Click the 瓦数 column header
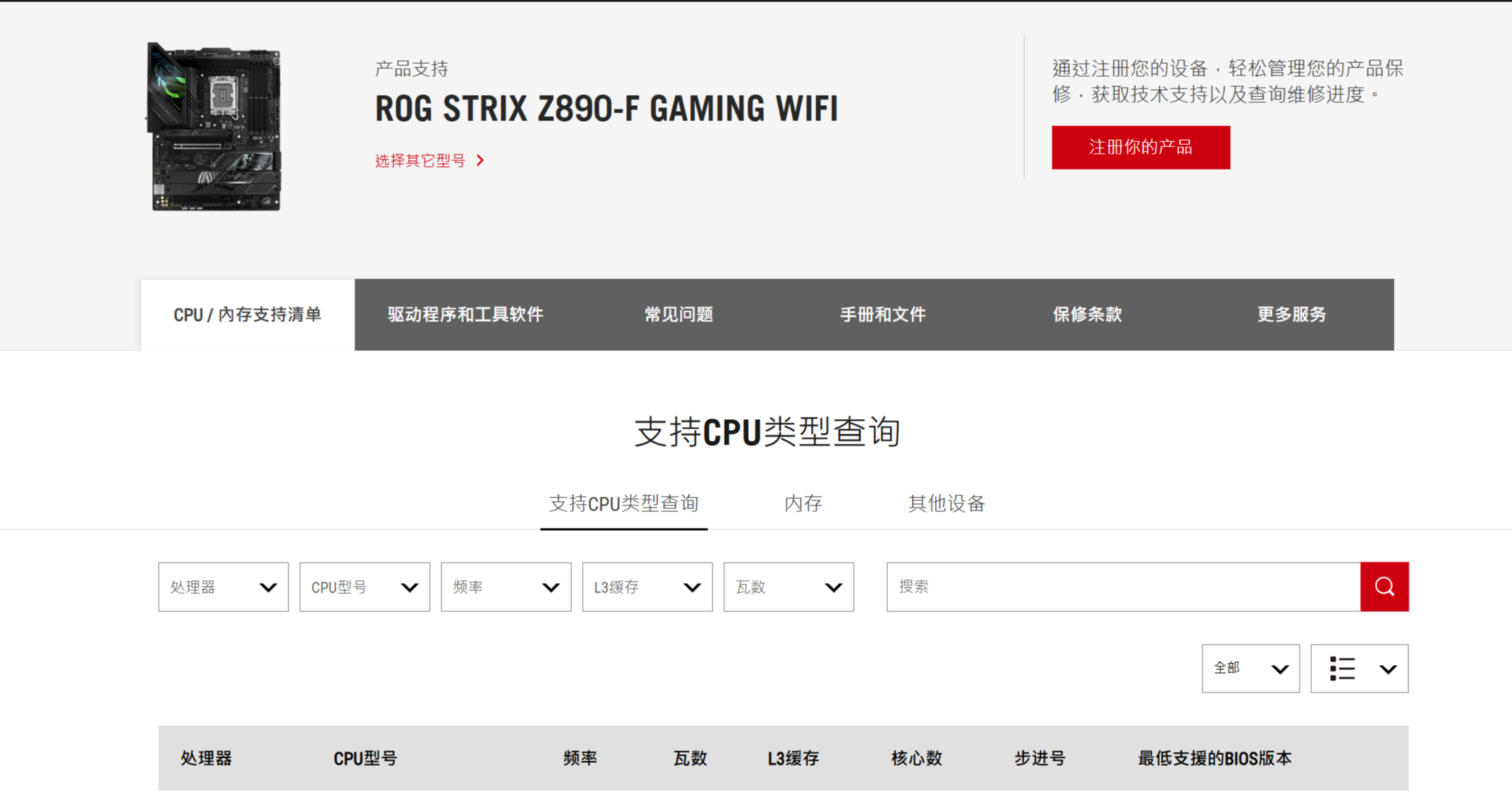 [690, 759]
